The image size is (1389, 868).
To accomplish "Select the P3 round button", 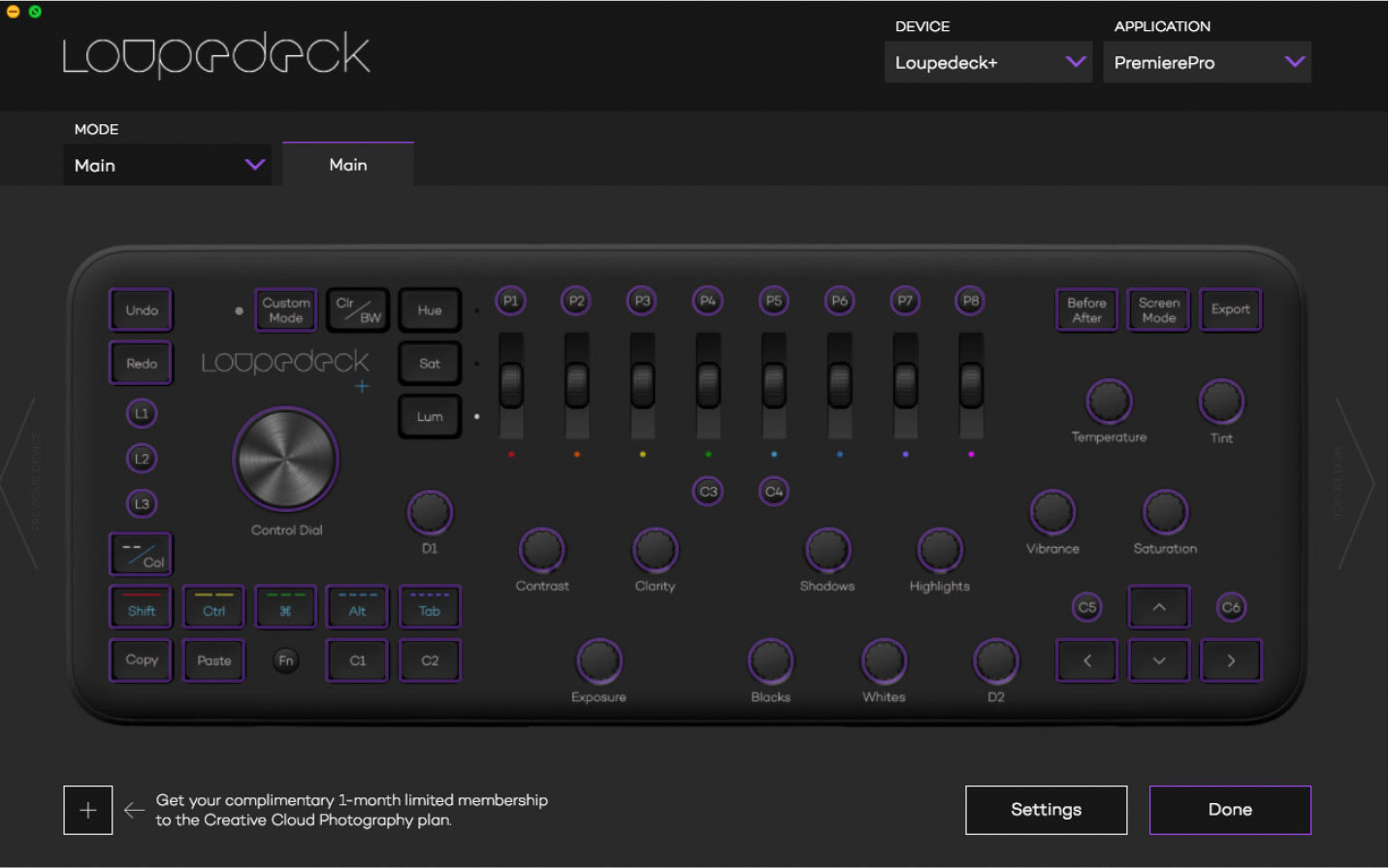I will pyautogui.click(x=642, y=301).
